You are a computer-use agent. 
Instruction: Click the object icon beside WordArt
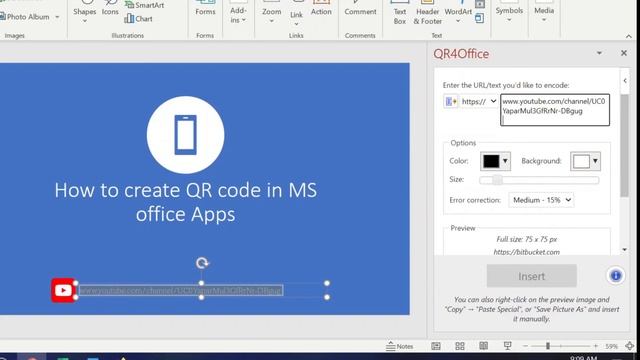click(480, 18)
